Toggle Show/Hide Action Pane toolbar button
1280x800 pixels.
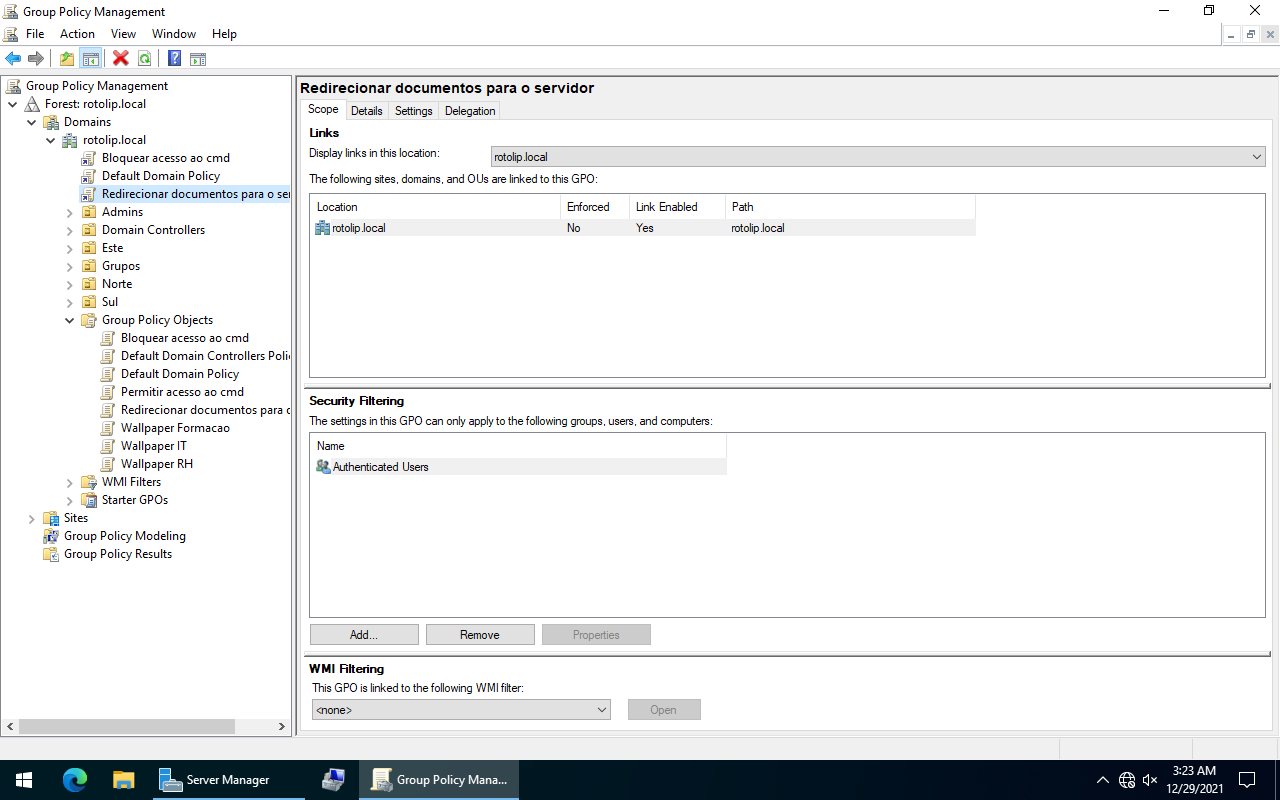tap(198, 59)
